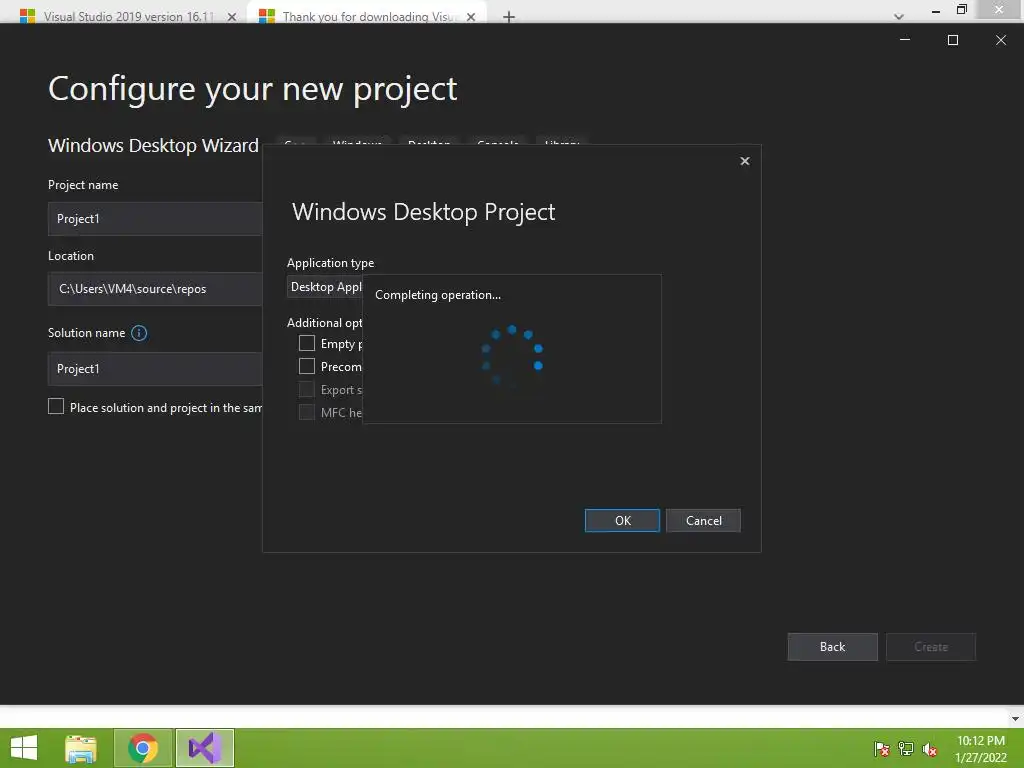The image size is (1024, 768).
Task: Edit the Location path field
Action: (155, 289)
